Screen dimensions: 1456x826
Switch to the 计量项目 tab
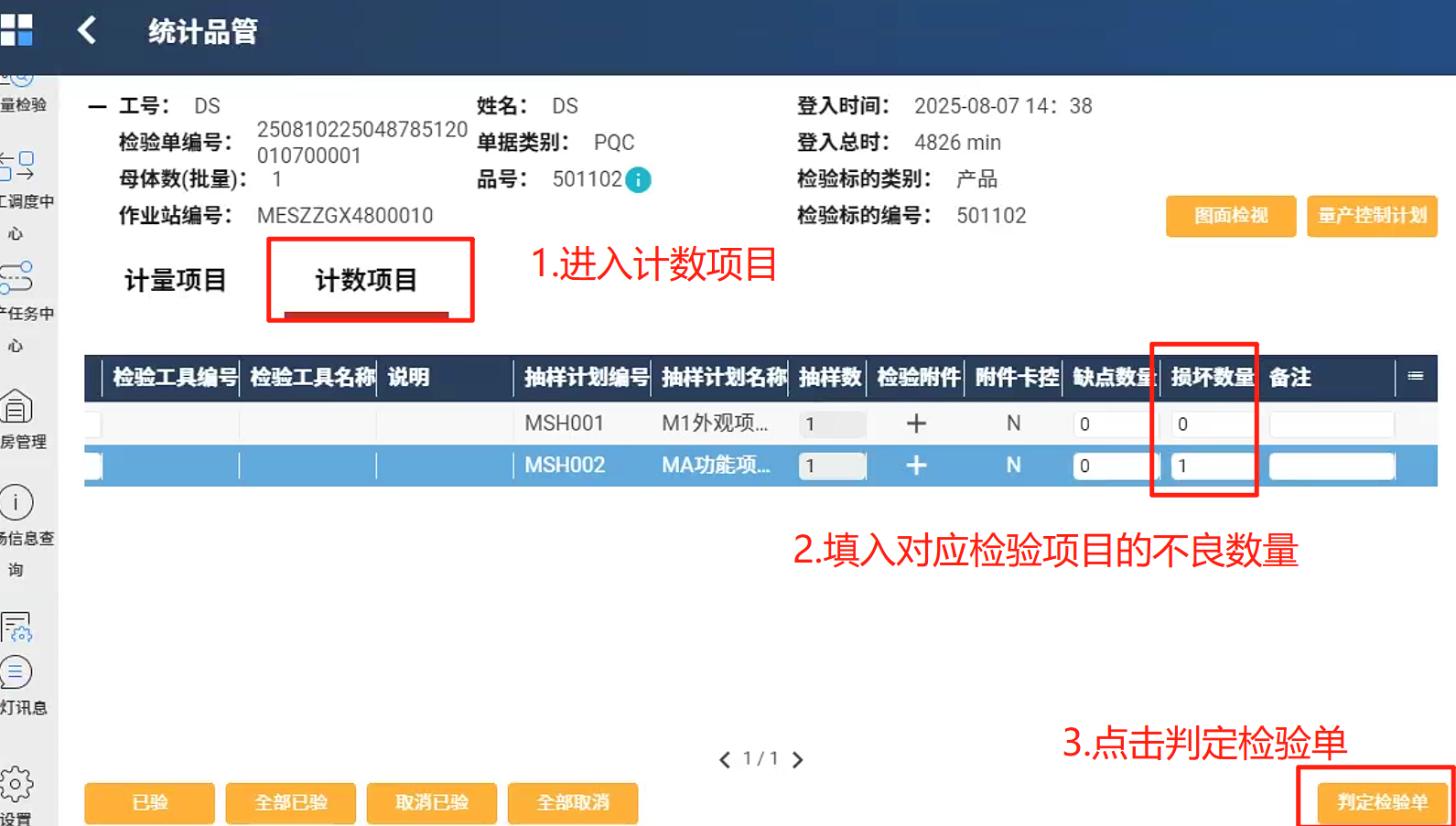[x=176, y=280]
